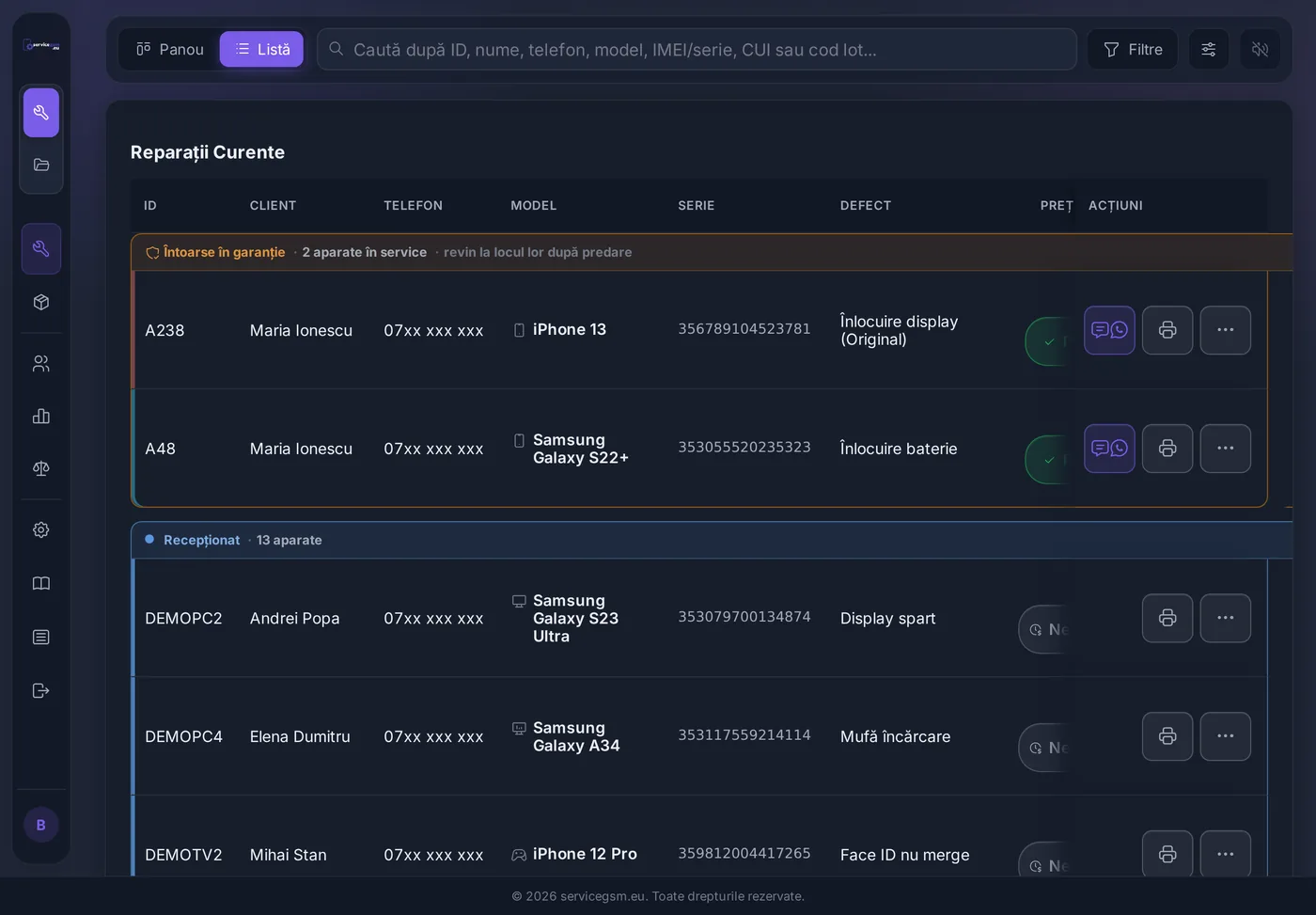Click the search field for repairs
Image resolution: width=1316 pixels, height=915 pixels.
pos(697,50)
